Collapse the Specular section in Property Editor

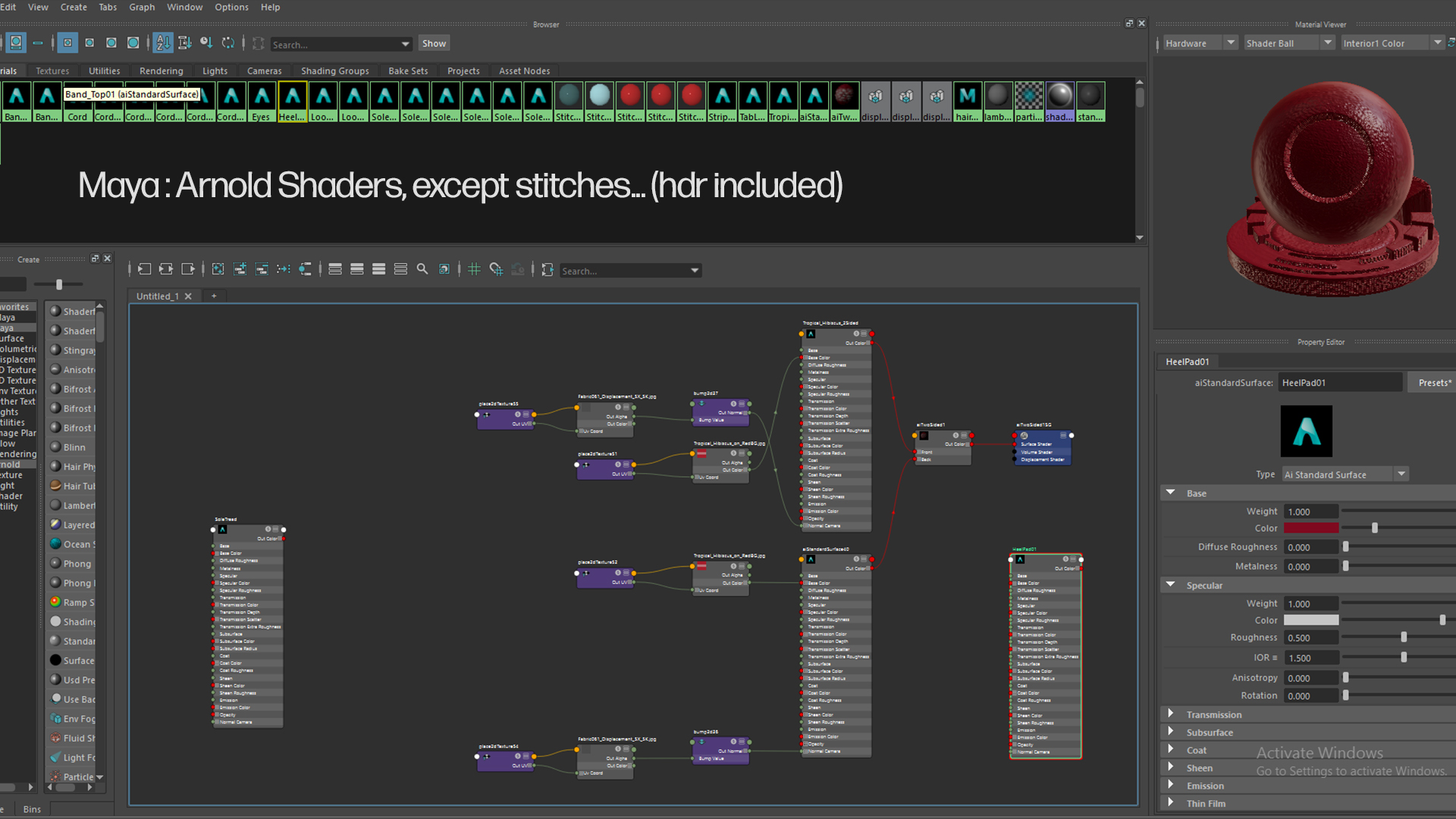tap(1172, 585)
